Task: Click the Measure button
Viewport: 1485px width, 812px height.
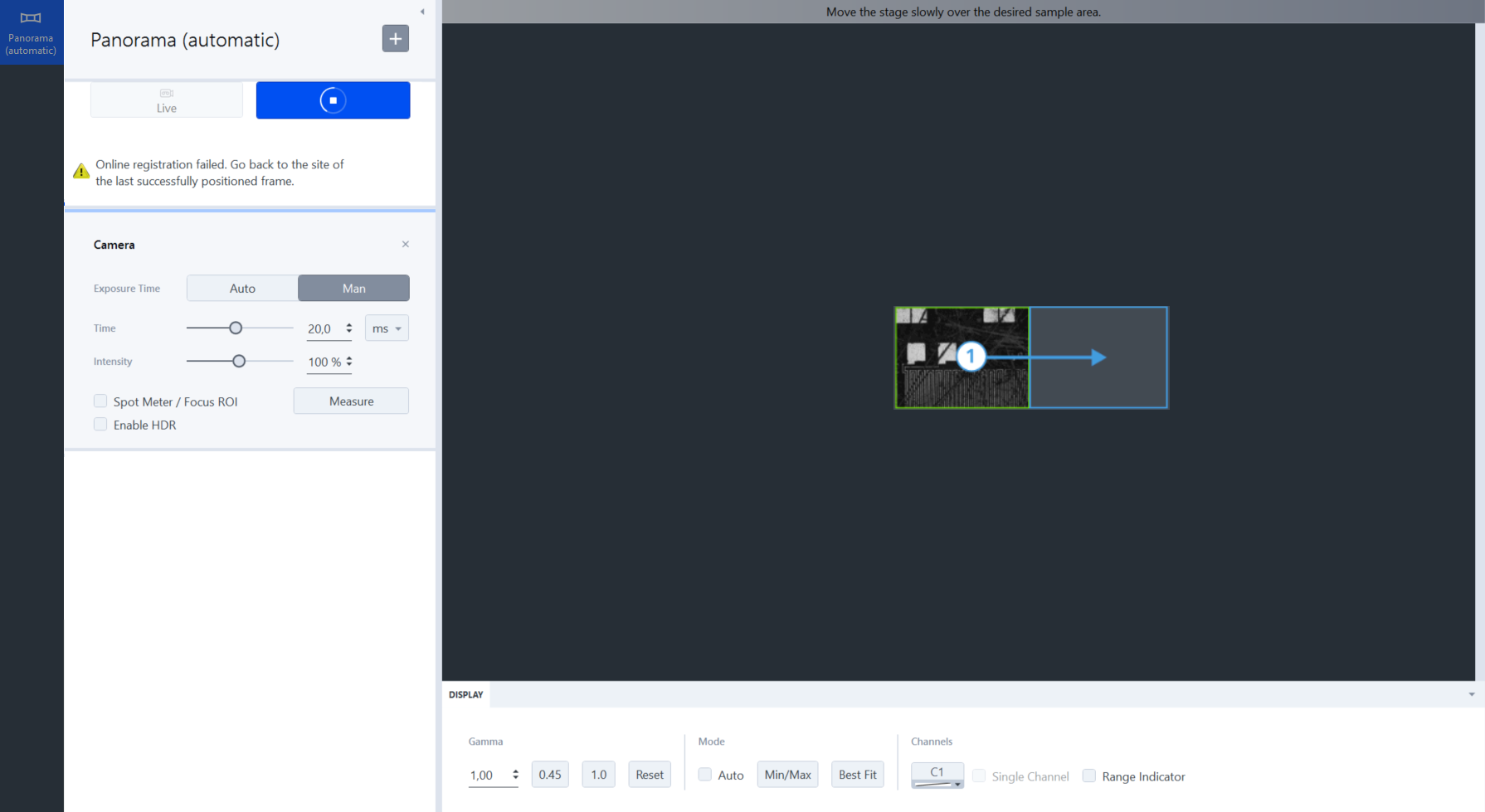Action: point(351,401)
